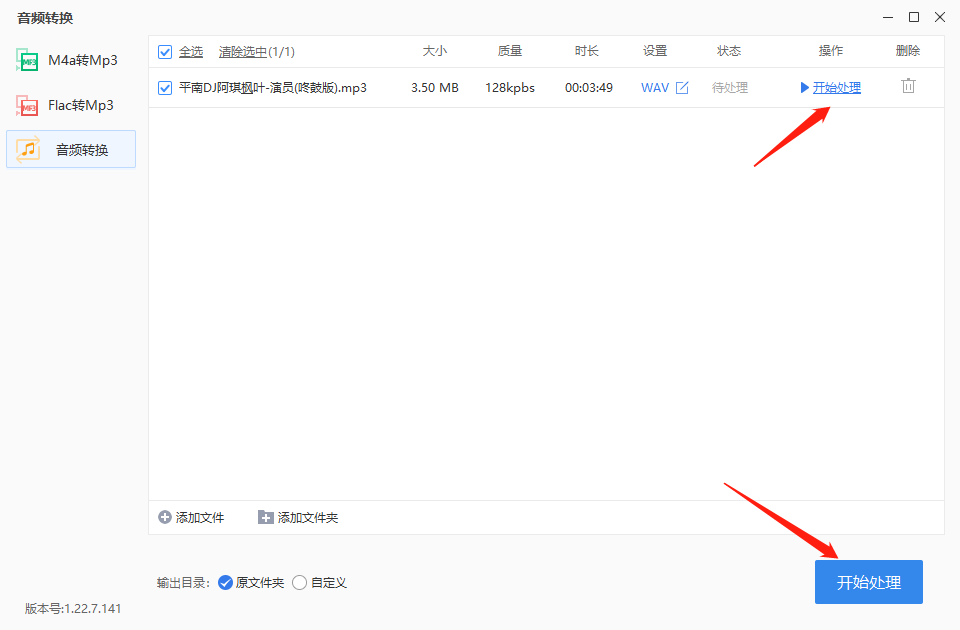This screenshot has width=960, height=630.
Task: Click the blue 开始处理 button
Action: [x=868, y=582]
